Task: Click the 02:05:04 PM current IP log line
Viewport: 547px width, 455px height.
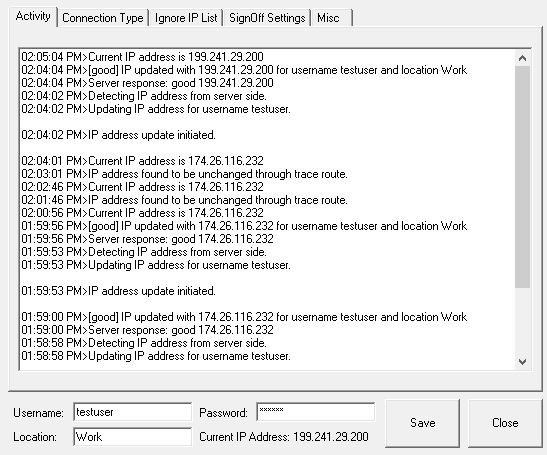Action: pyautogui.click(x=142, y=57)
